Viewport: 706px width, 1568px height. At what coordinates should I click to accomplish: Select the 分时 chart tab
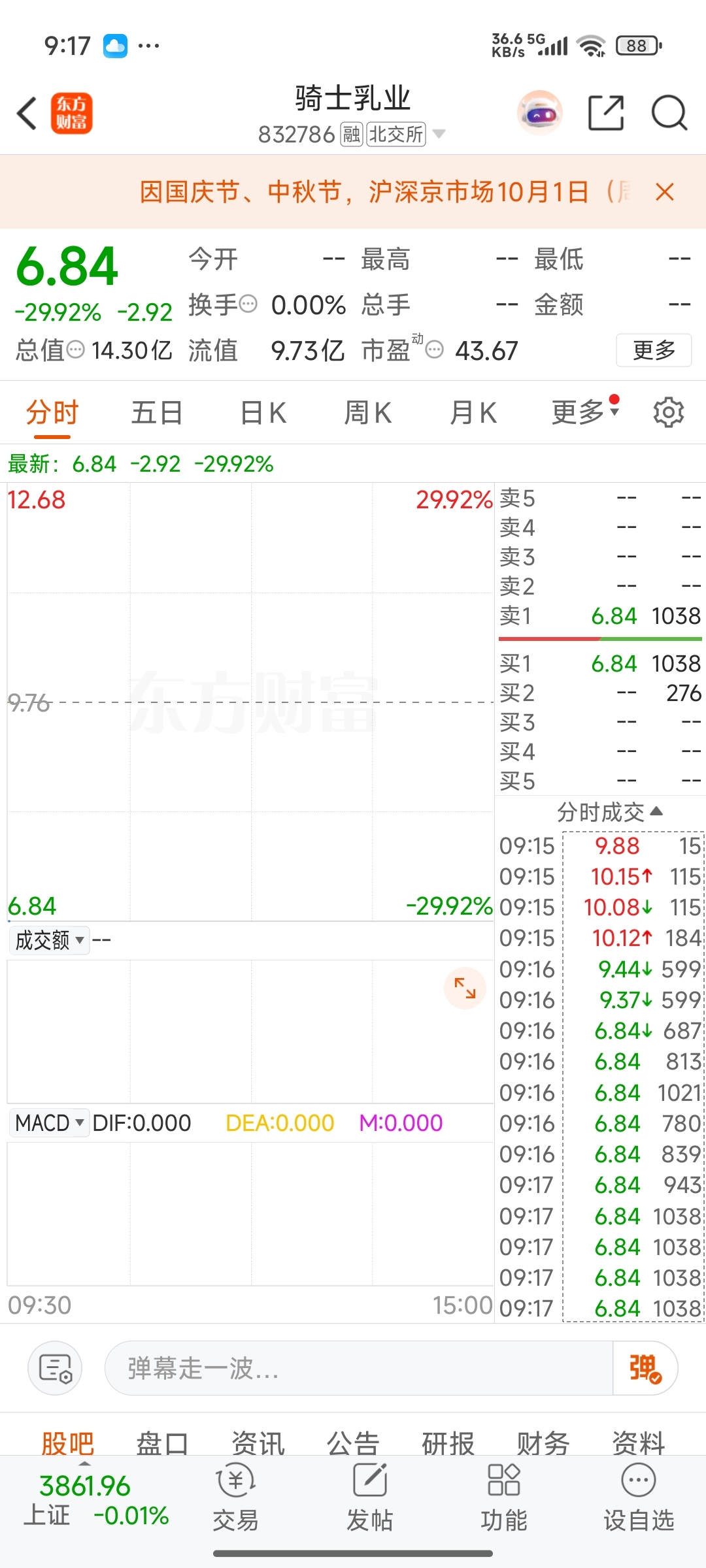[52, 413]
